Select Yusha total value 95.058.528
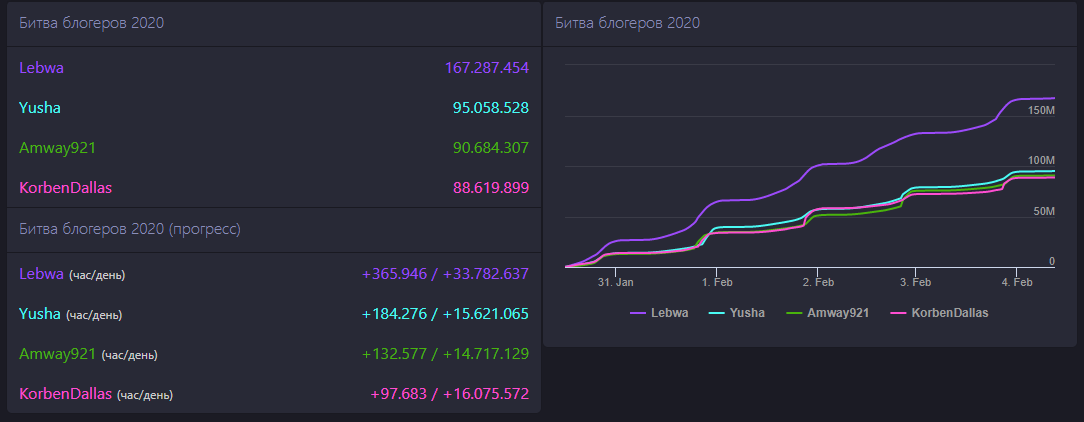 coord(491,108)
